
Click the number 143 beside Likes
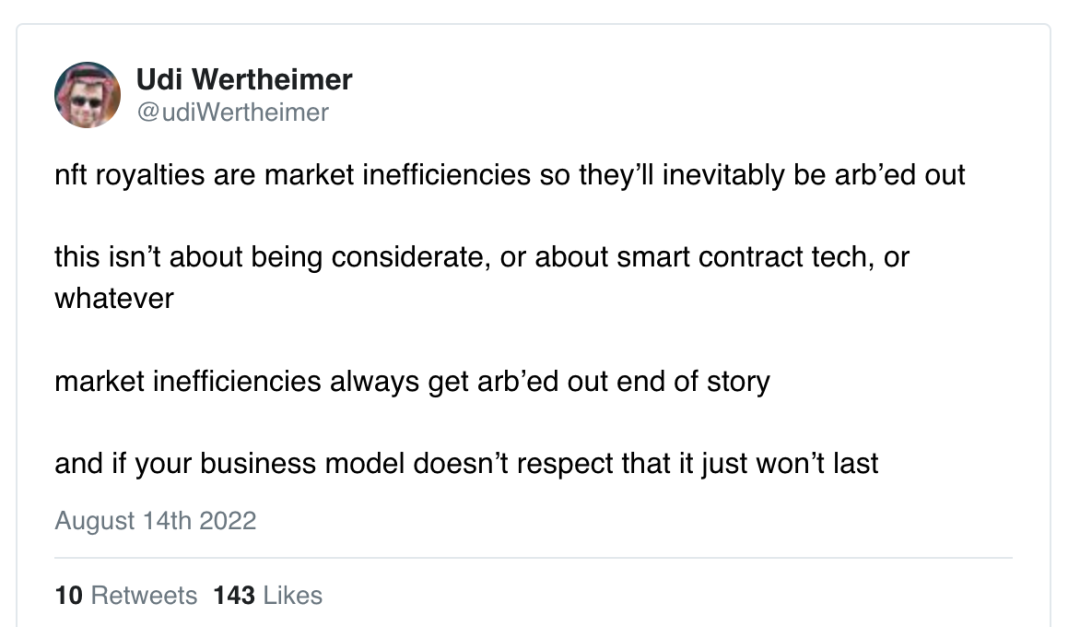point(234,595)
